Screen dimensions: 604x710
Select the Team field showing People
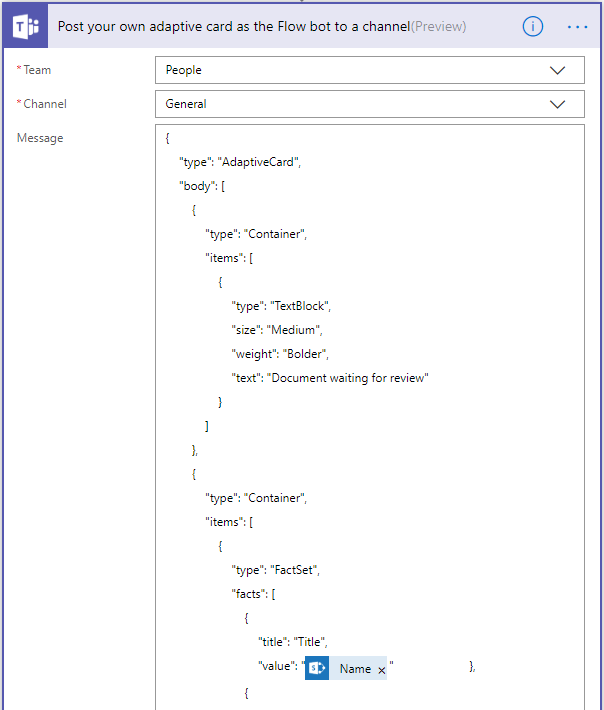[350, 70]
